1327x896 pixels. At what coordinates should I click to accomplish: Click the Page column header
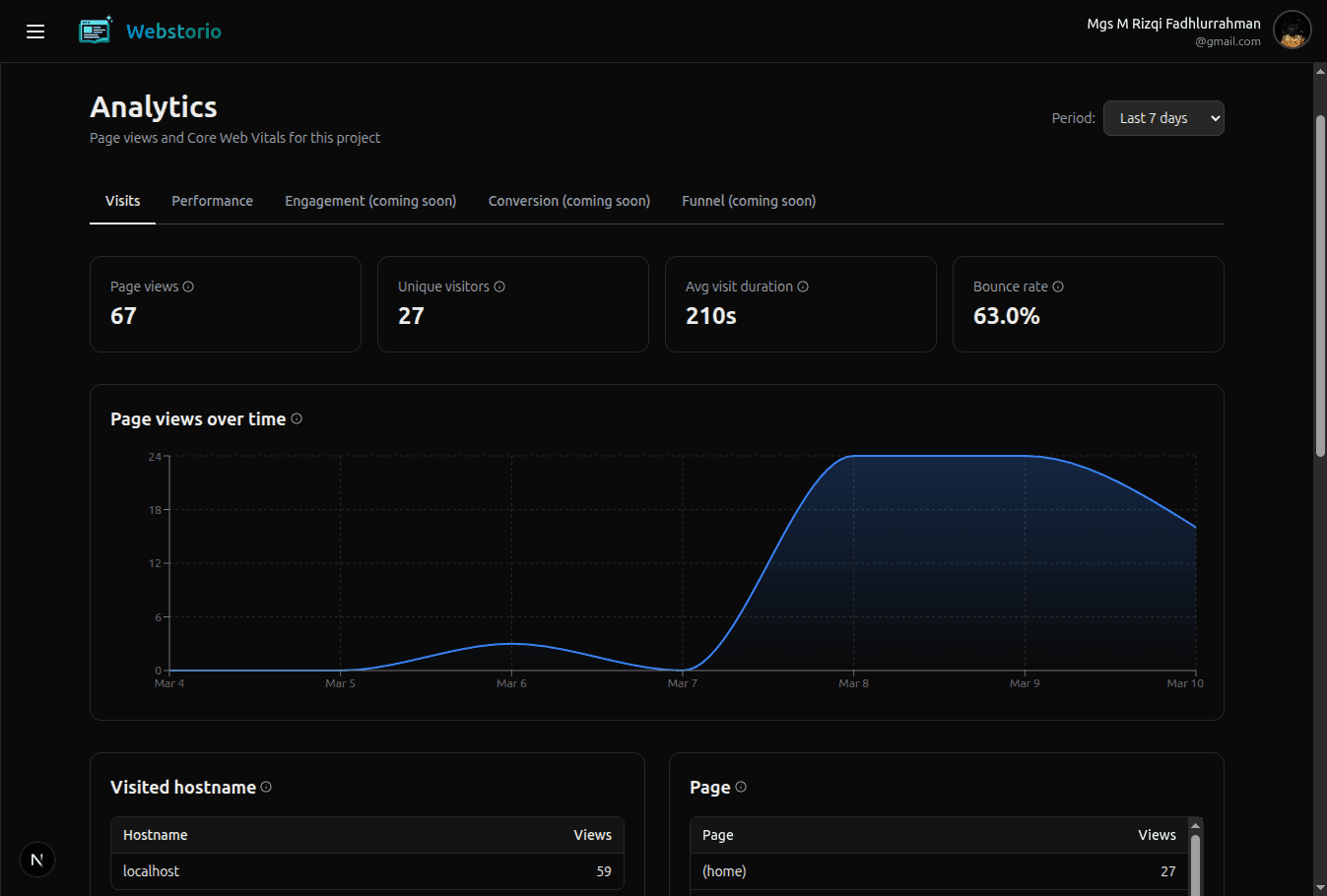pyautogui.click(x=717, y=835)
